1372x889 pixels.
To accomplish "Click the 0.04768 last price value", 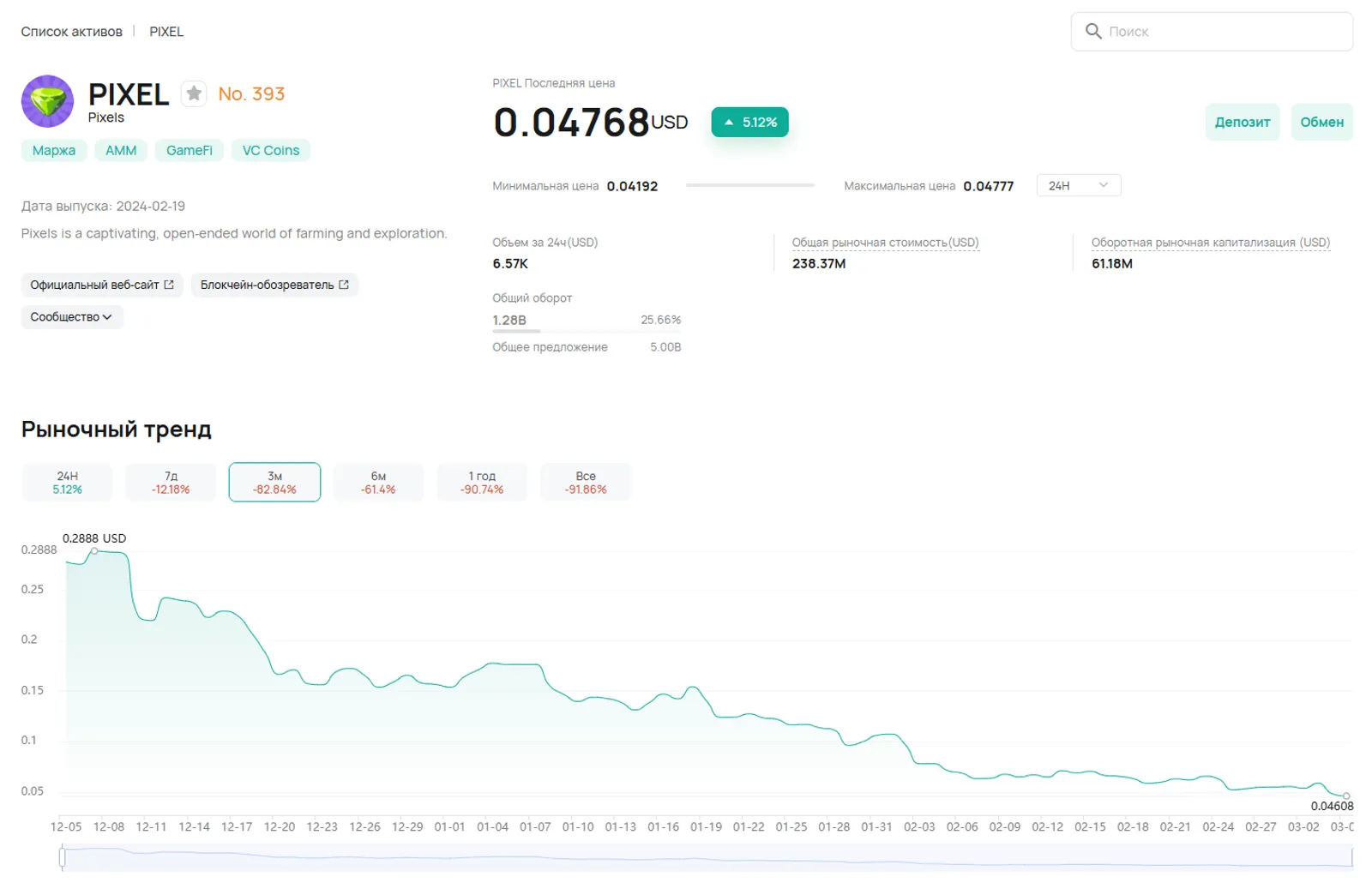I will [x=572, y=122].
